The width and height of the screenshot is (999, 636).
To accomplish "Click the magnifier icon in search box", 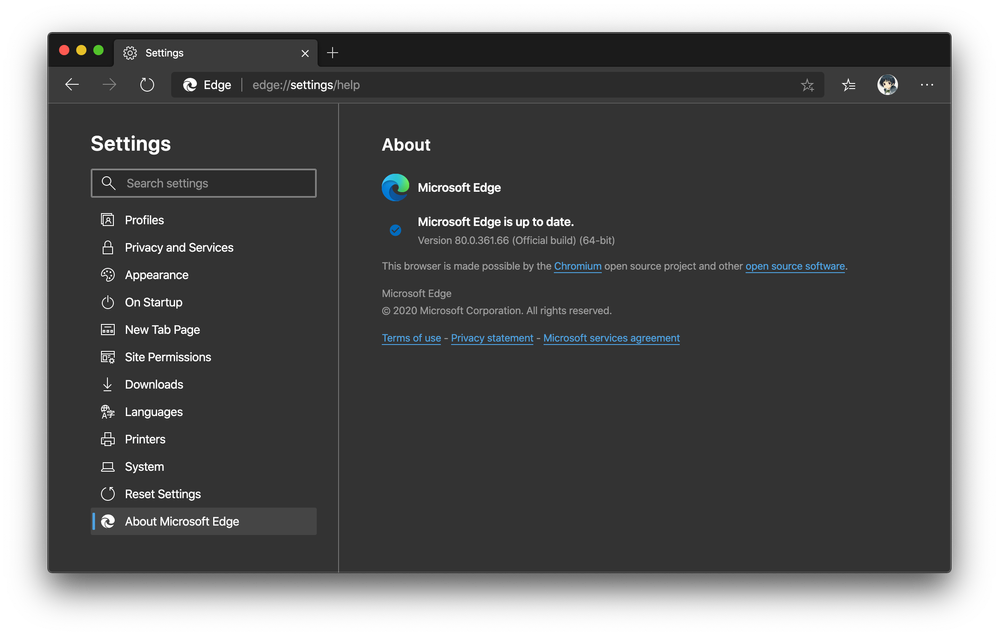I will point(109,184).
